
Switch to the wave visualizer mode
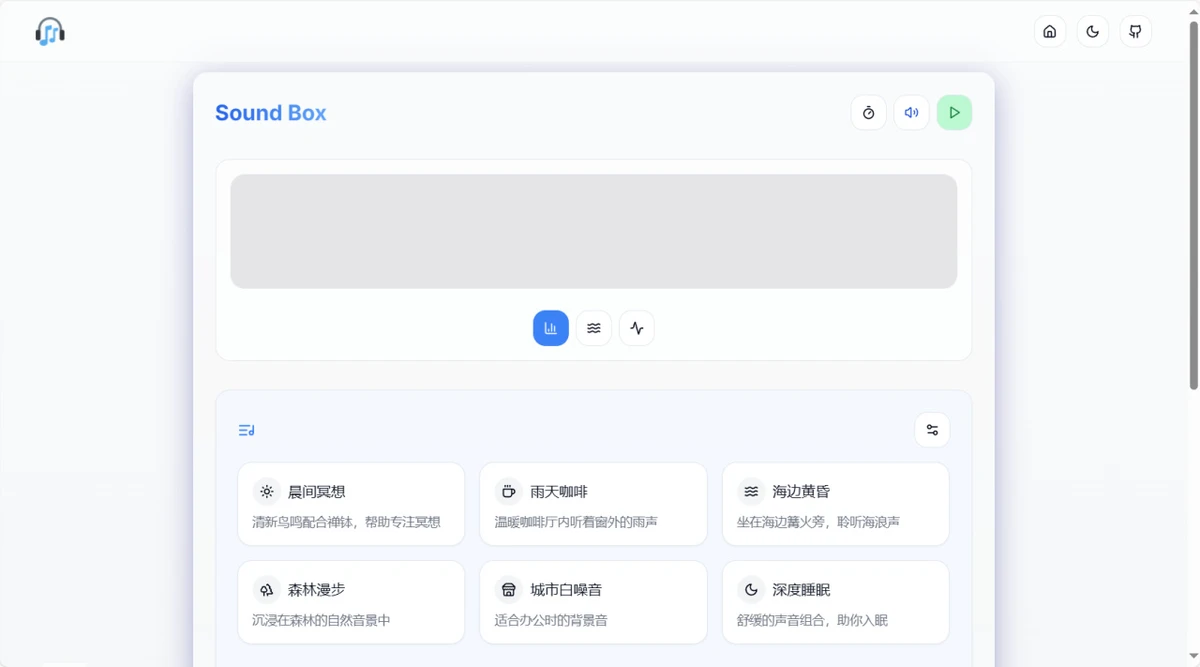tap(594, 328)
